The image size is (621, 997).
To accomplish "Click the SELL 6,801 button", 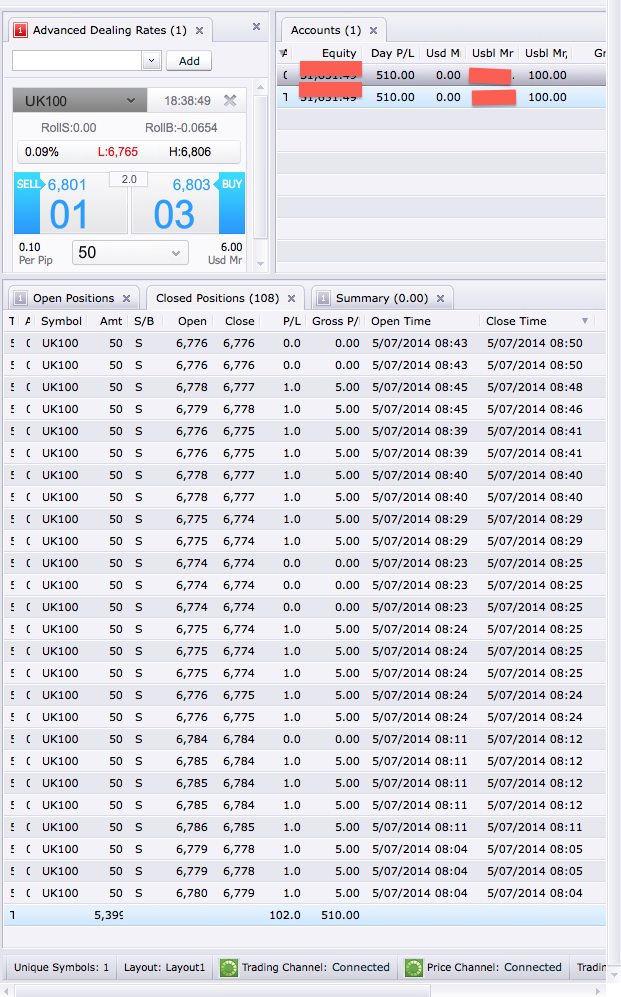I will pos(71,203).
